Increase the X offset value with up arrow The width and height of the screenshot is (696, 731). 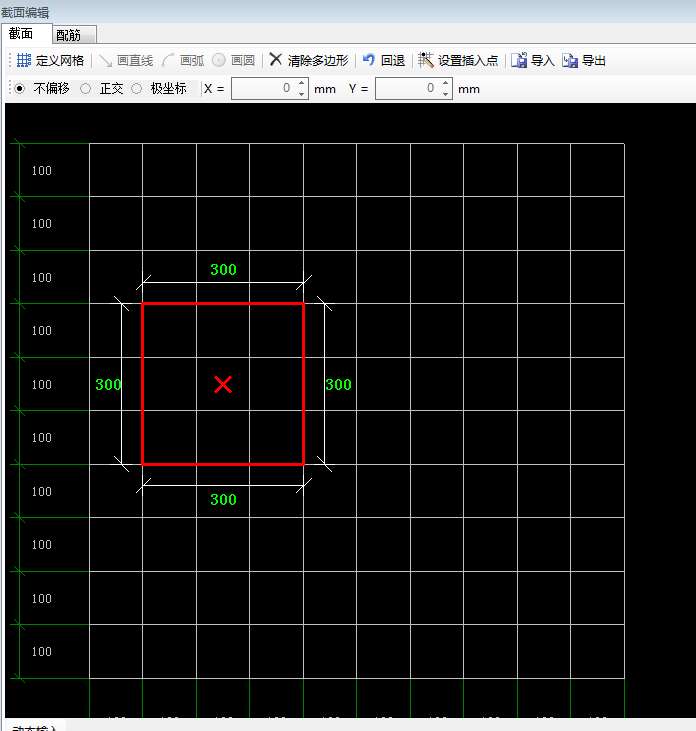coord(302,84)
